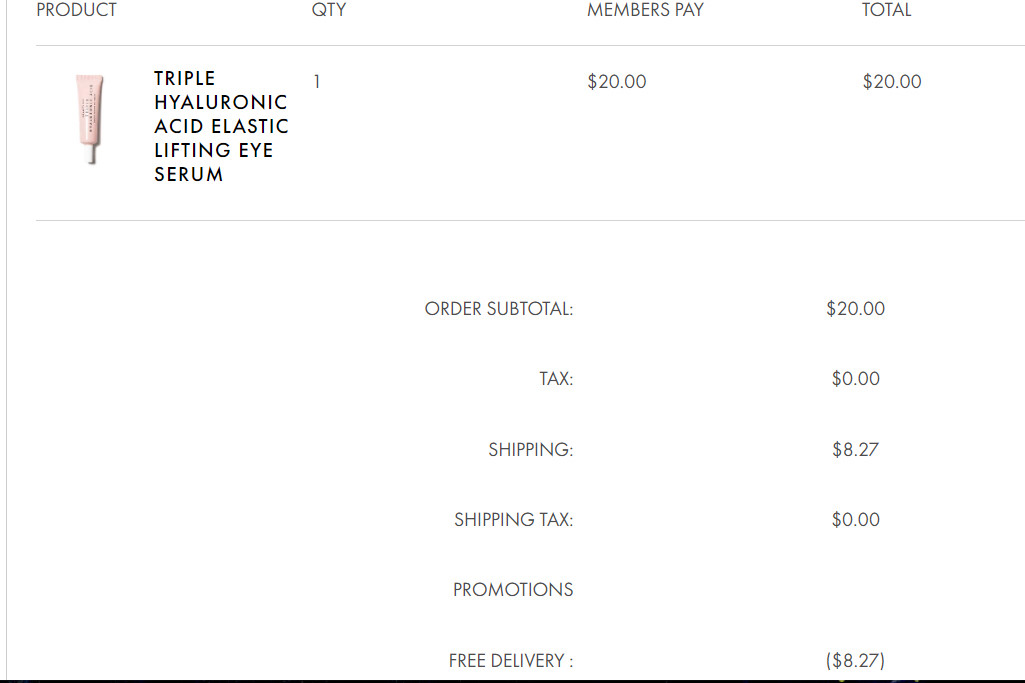Click the TAX label

(x=556, y=378)
